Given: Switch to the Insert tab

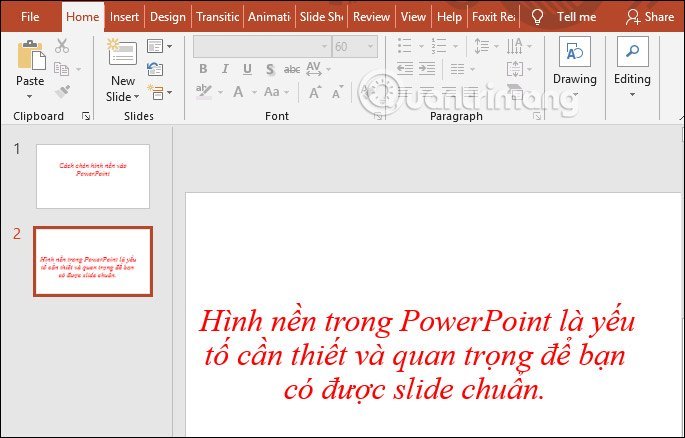Looking at the screenshot, I should 124,17.
